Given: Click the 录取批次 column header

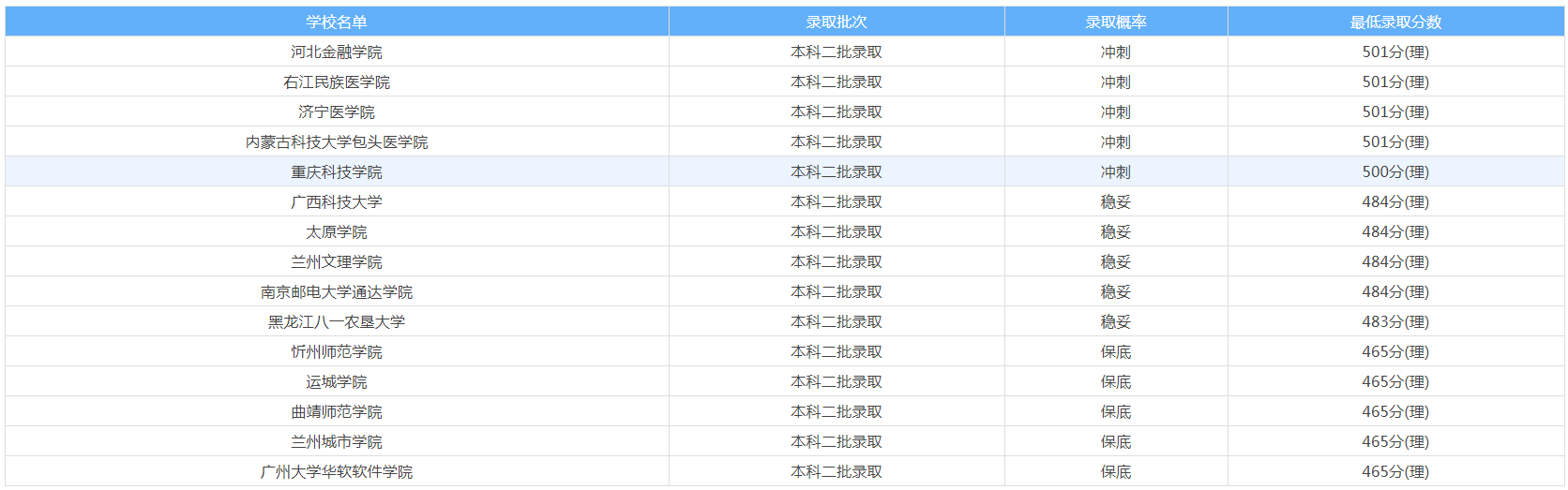Looking at the screenshot, I should (x=837, y=22).
